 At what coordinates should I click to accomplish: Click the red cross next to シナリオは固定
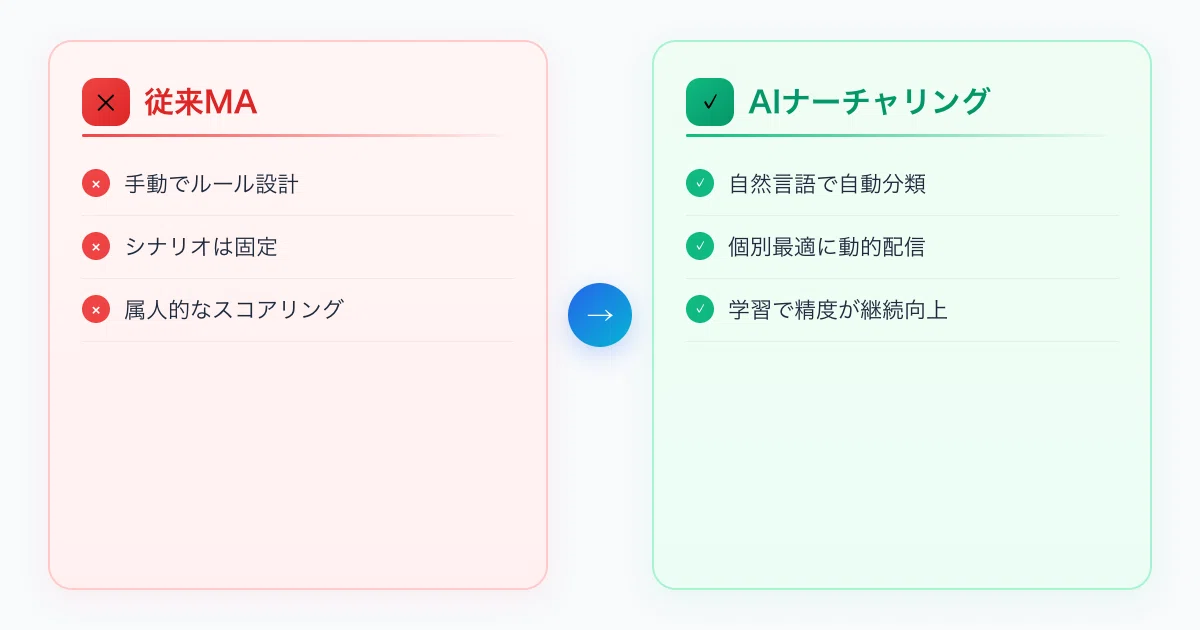[x=96, y=246]
